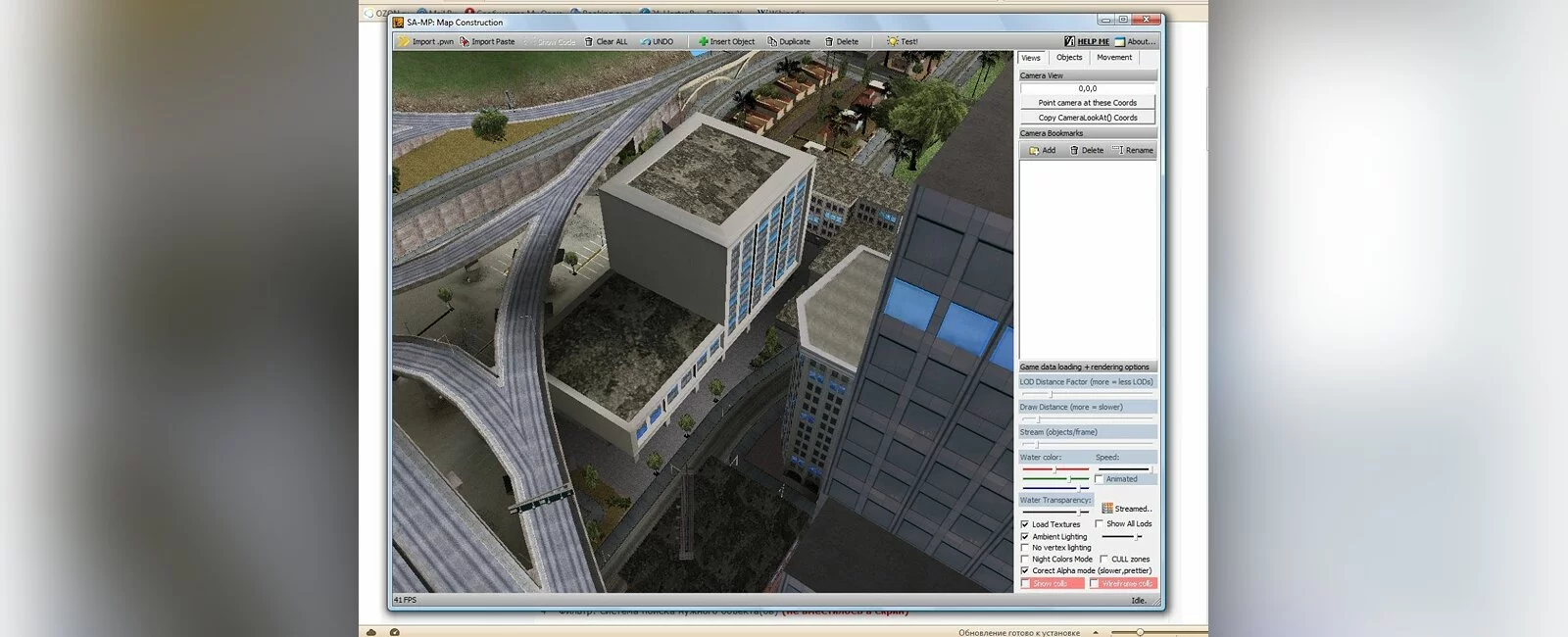
Task: Add a new camera bookmark
Action: coord(1042,150)
